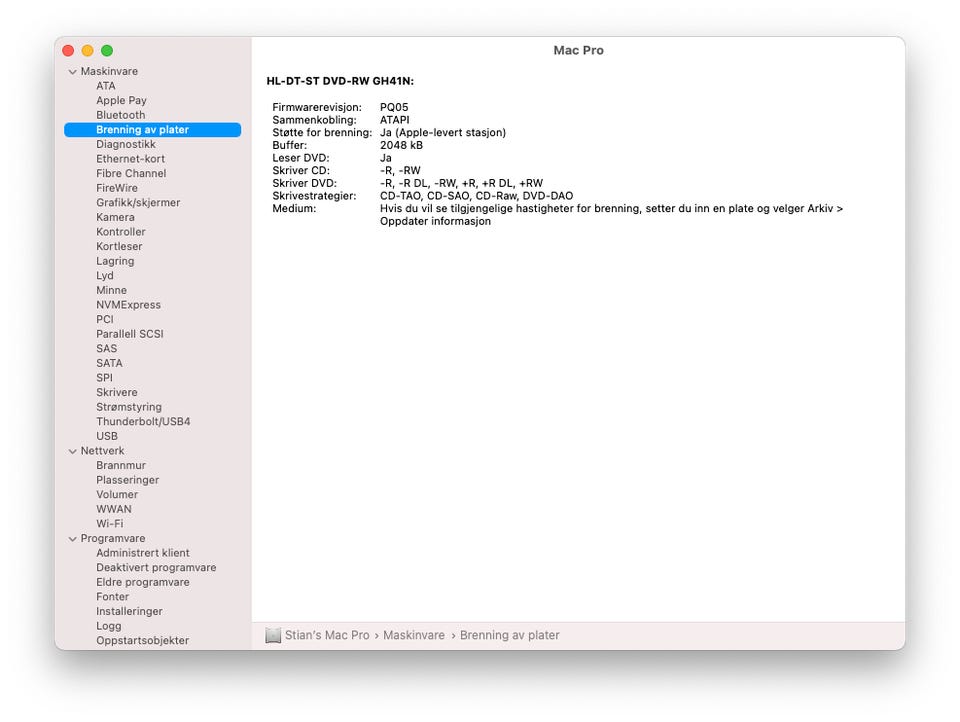This screenshot has width=960, height=722.
Task: Select Apple Pay in the sidebar
Action: 121,100
